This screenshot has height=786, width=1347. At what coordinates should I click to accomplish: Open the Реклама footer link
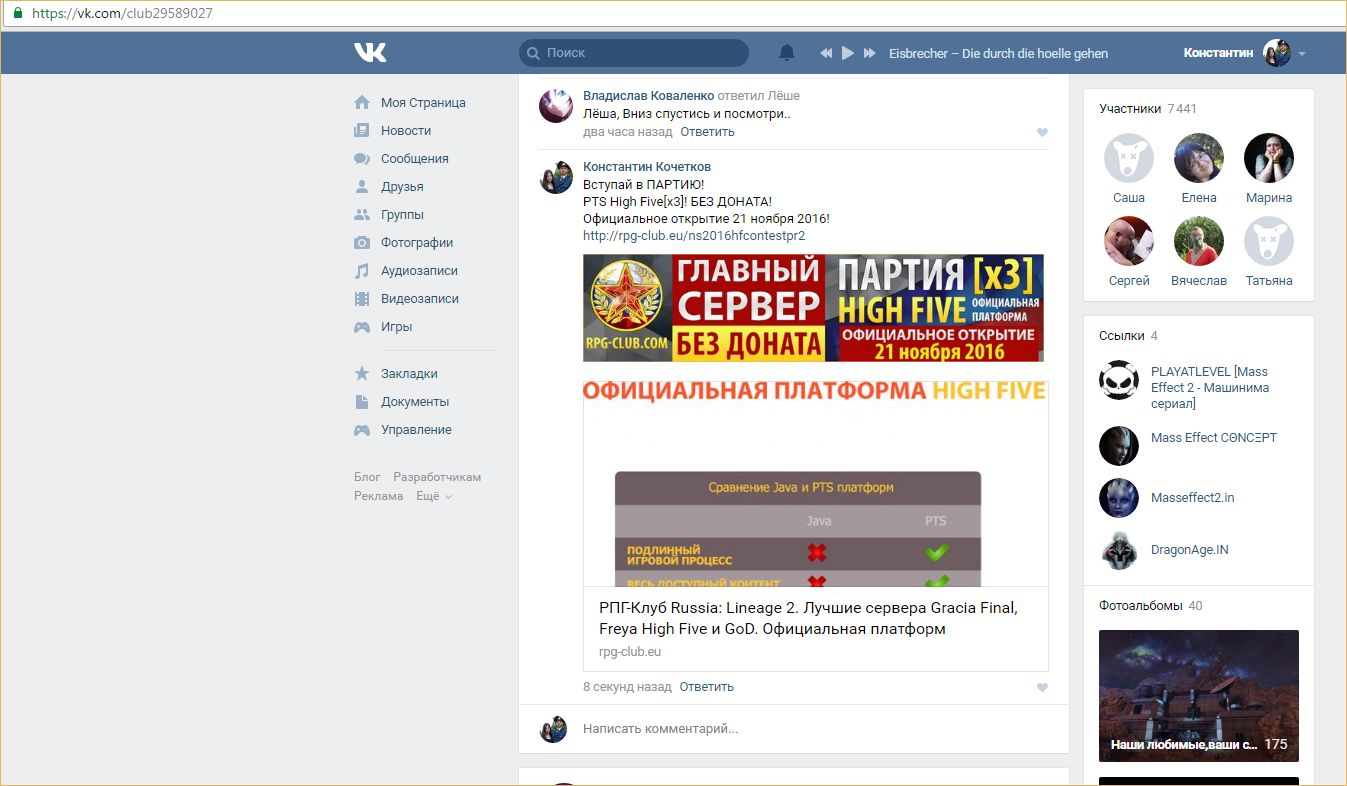pyautogui.click(x=379, y=496)
